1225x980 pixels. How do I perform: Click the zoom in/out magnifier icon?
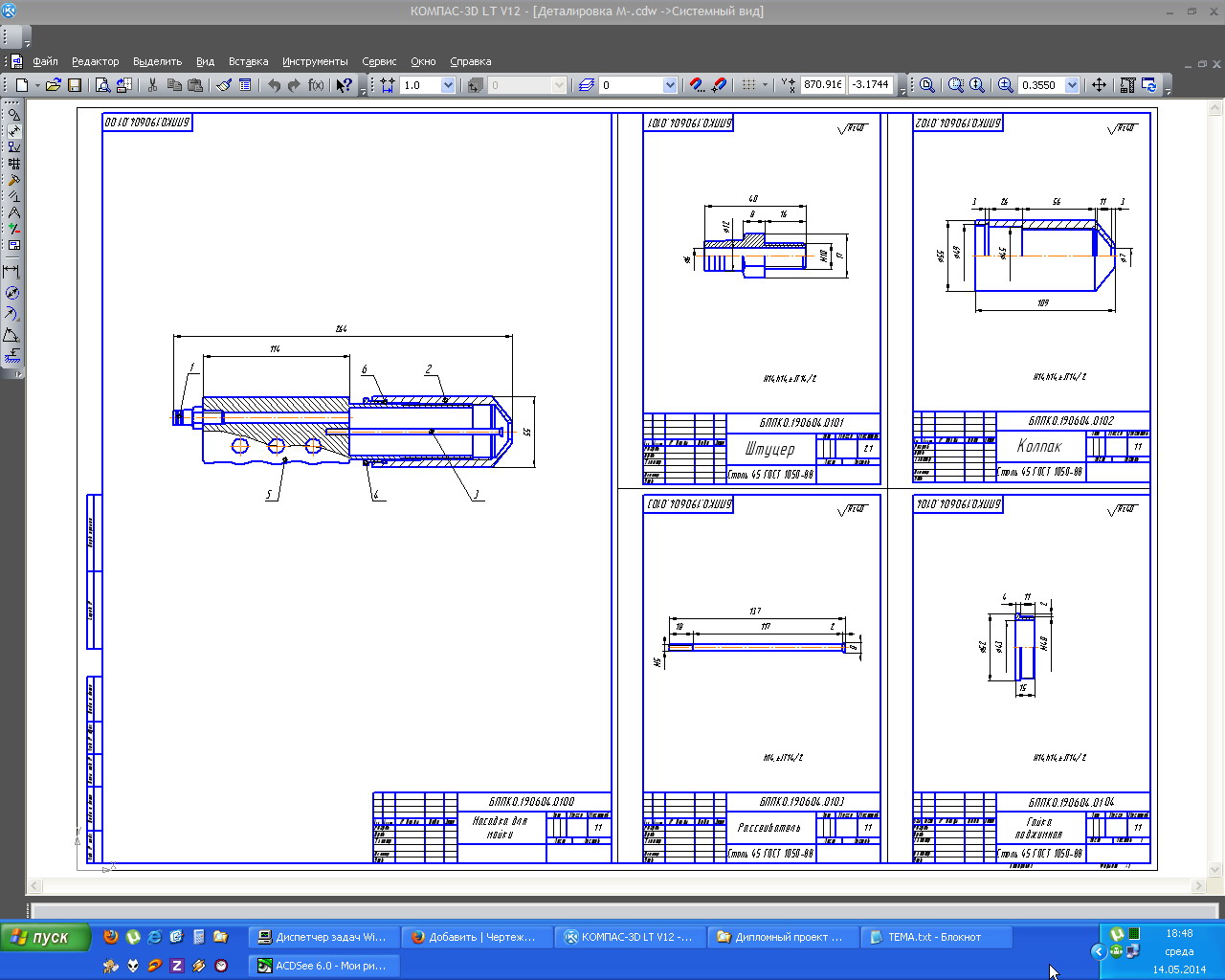coord(1006,85)
